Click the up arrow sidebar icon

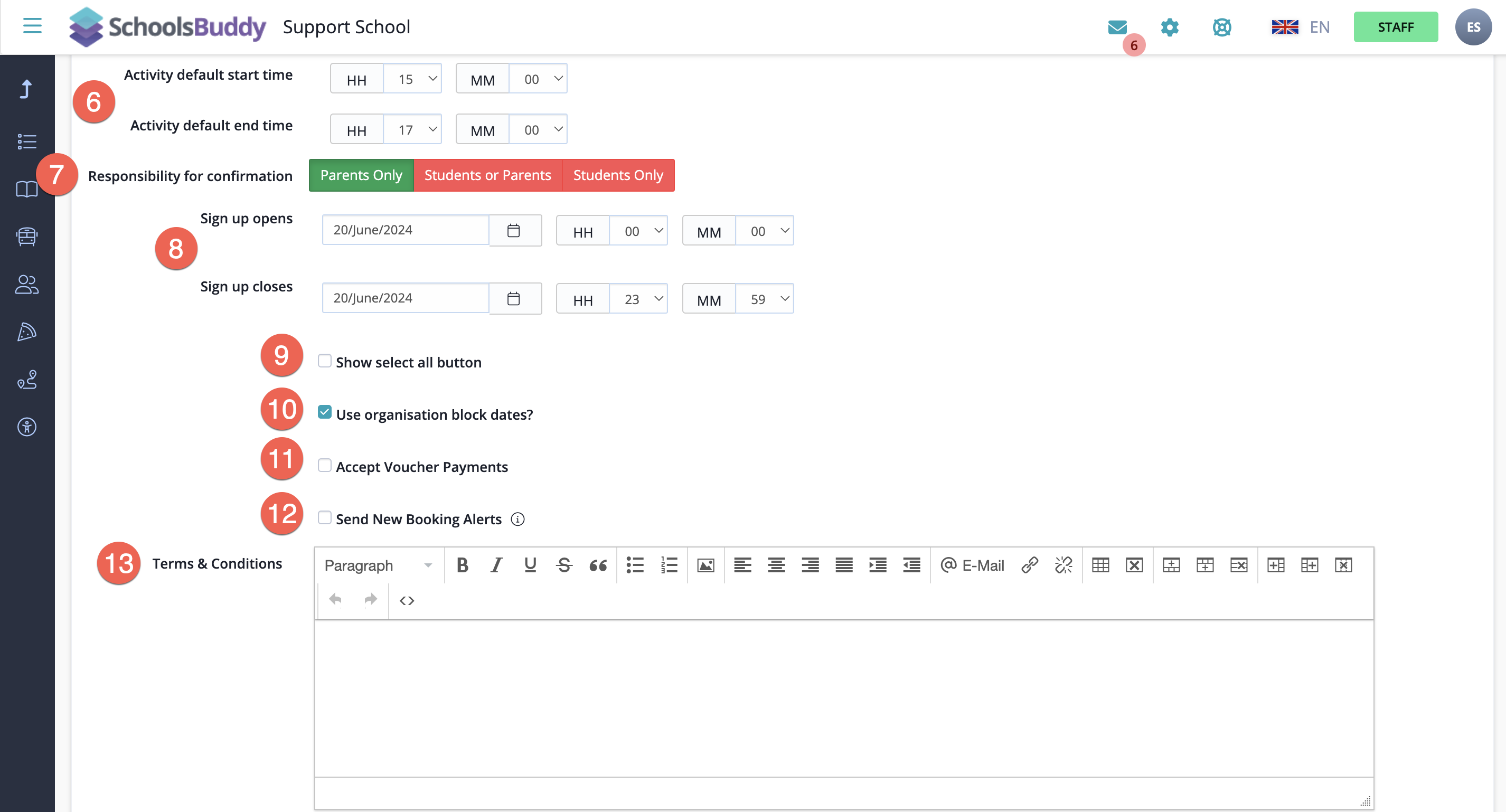(x=26, y=89)
